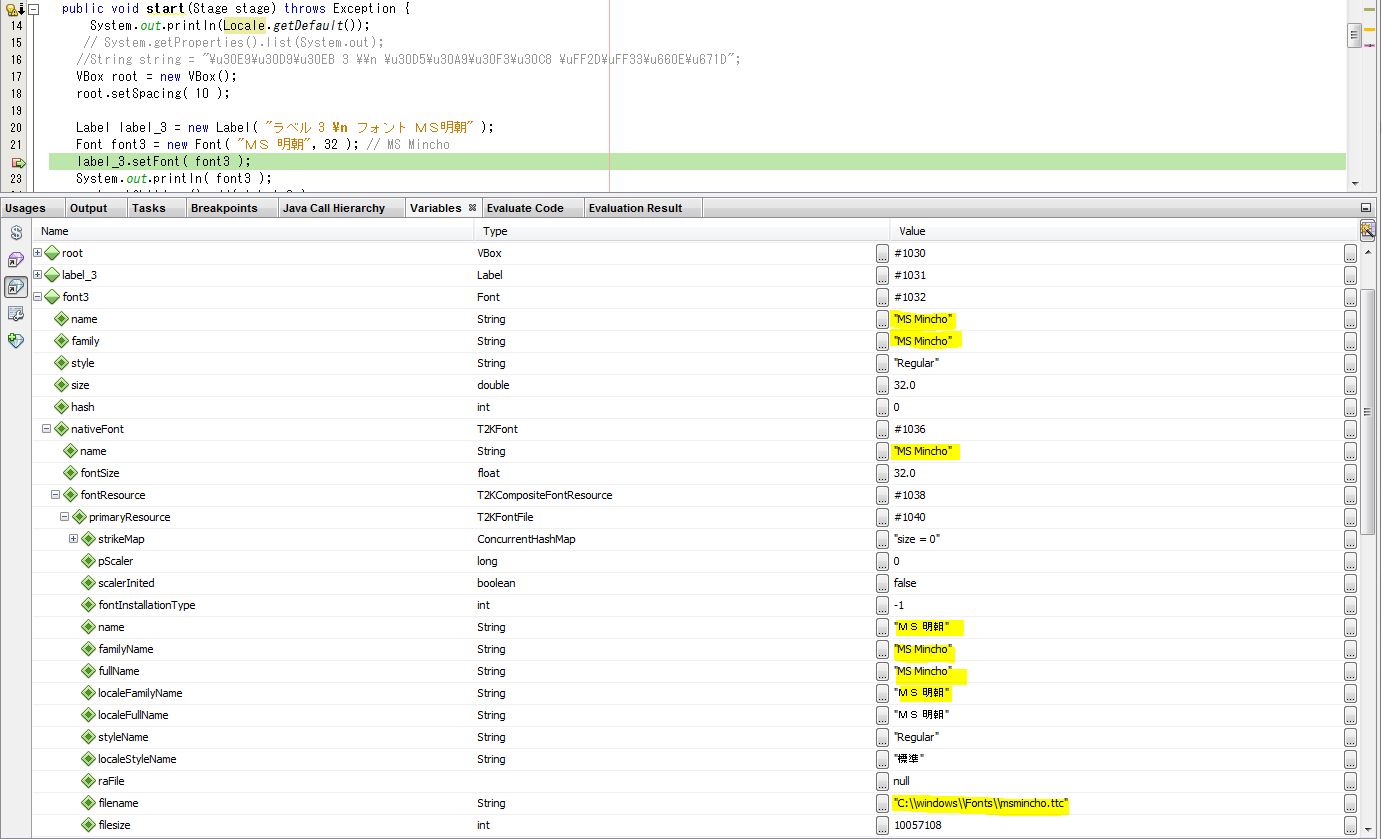The height and width of the screenshot is (839, 1382).
Task: Click the purple diamond icon in Variables sidebar
Action: click(16, 260)
